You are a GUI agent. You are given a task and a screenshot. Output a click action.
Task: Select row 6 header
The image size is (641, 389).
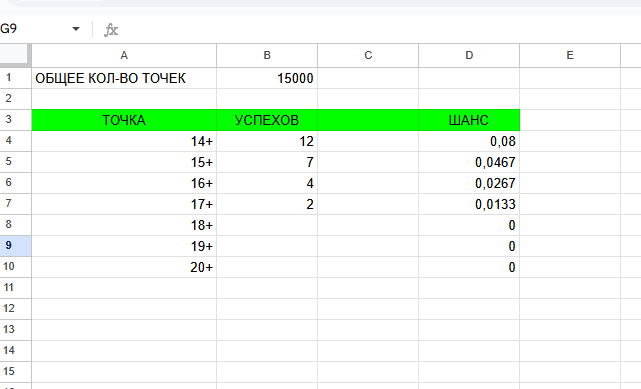click(x=16, y=183)
